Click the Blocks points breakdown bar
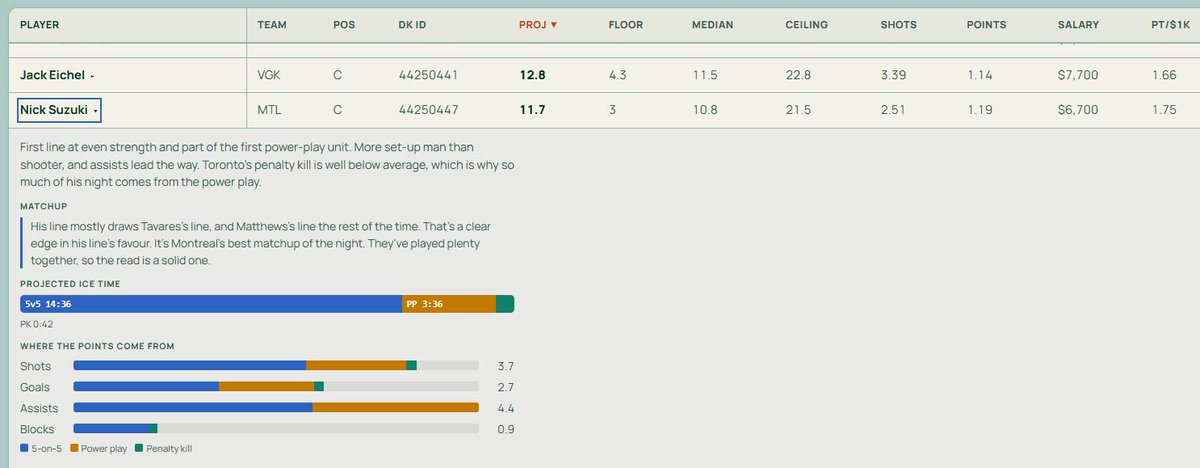 (x=276, y=429)
